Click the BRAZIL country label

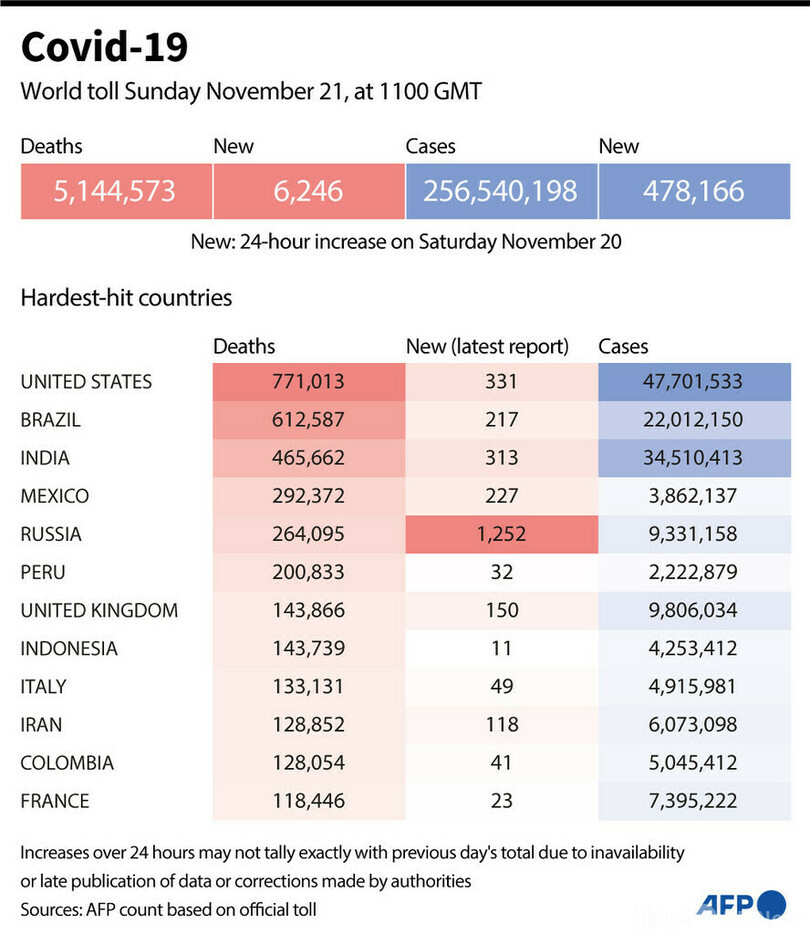50,420
